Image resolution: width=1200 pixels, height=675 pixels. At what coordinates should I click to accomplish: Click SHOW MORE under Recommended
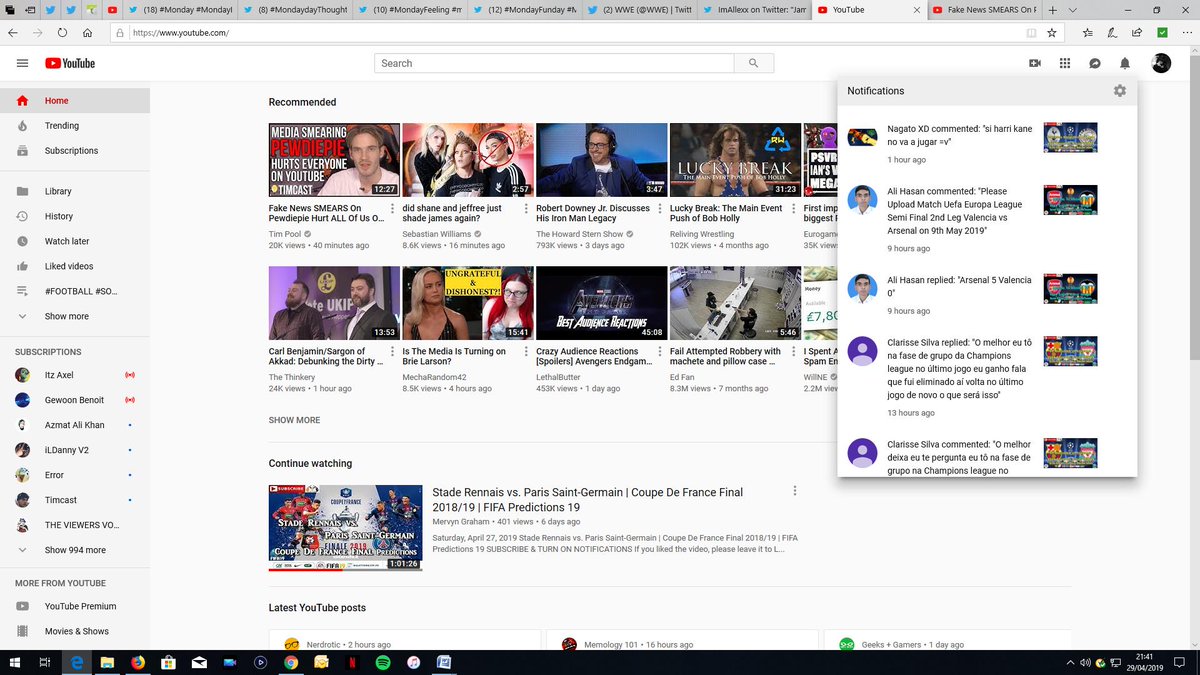click(294, 420)
